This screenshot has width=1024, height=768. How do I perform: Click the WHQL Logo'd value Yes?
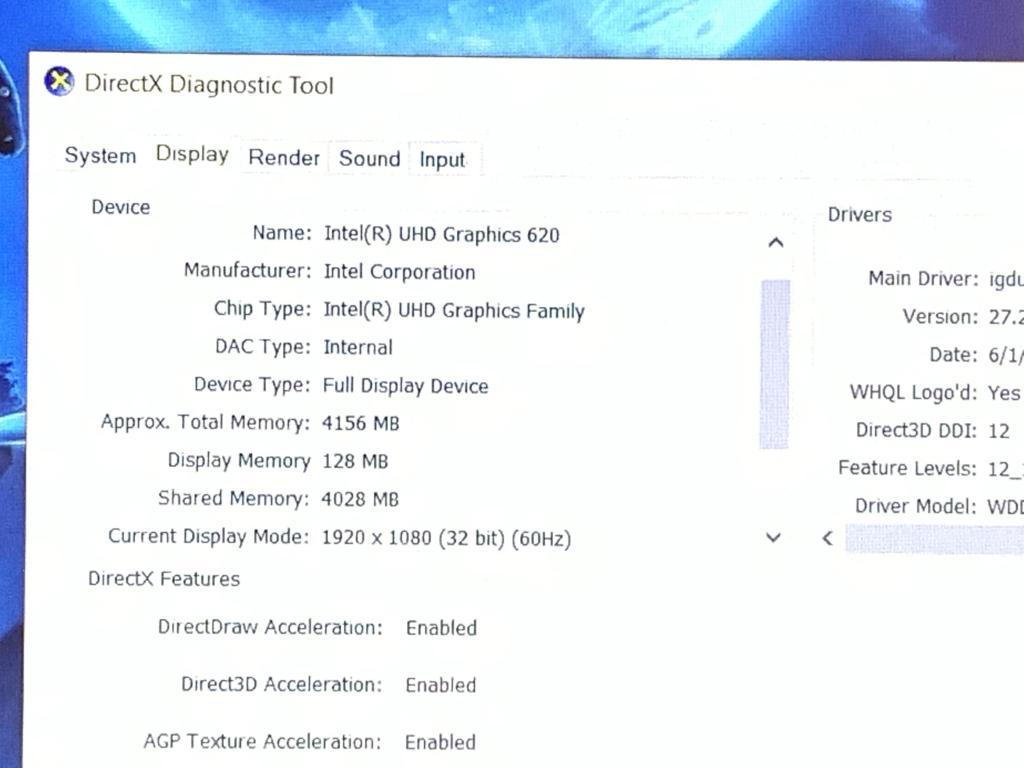[x=1004, y=393]
